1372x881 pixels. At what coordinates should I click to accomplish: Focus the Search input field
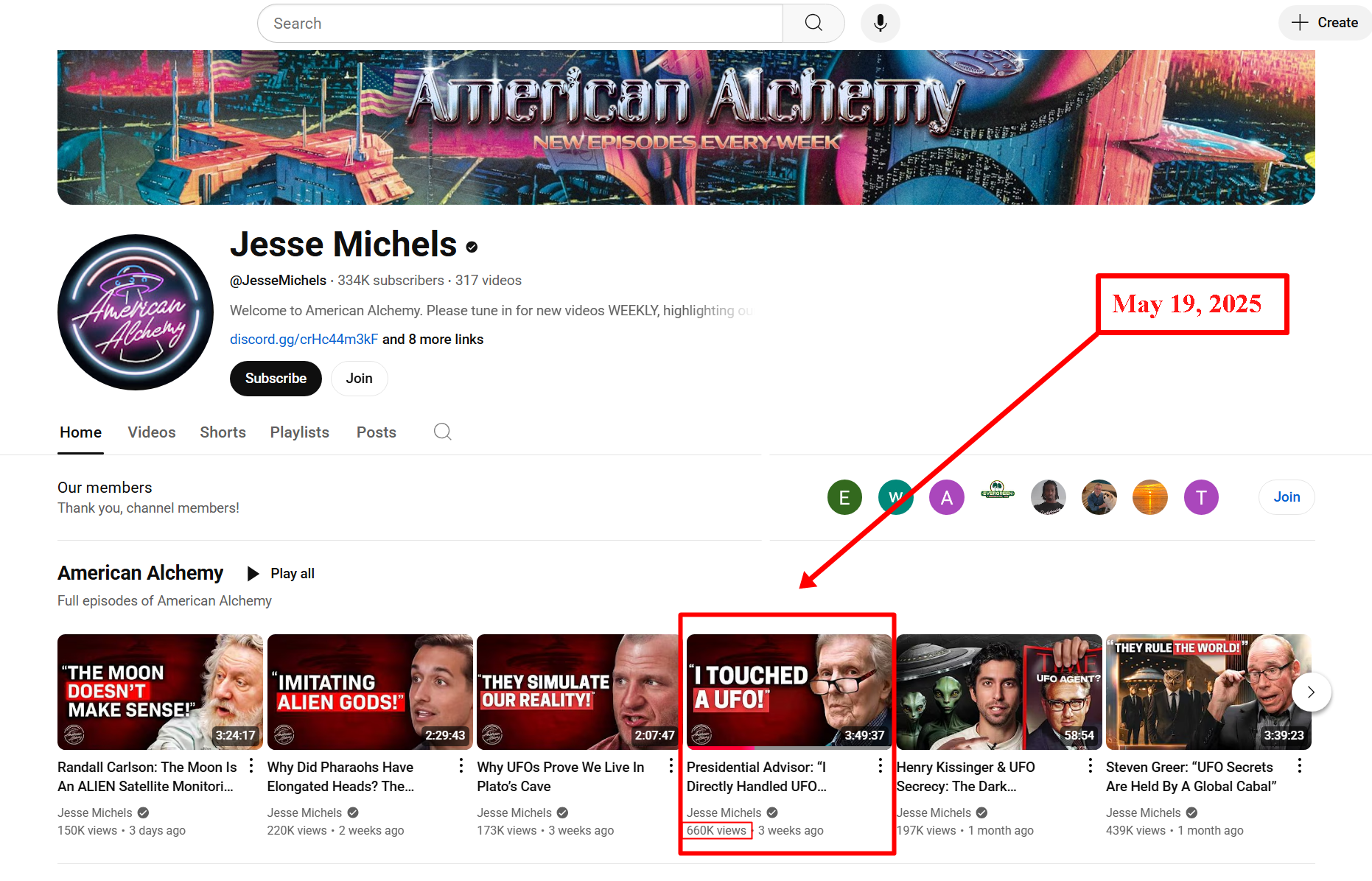[x=519, y=23]
